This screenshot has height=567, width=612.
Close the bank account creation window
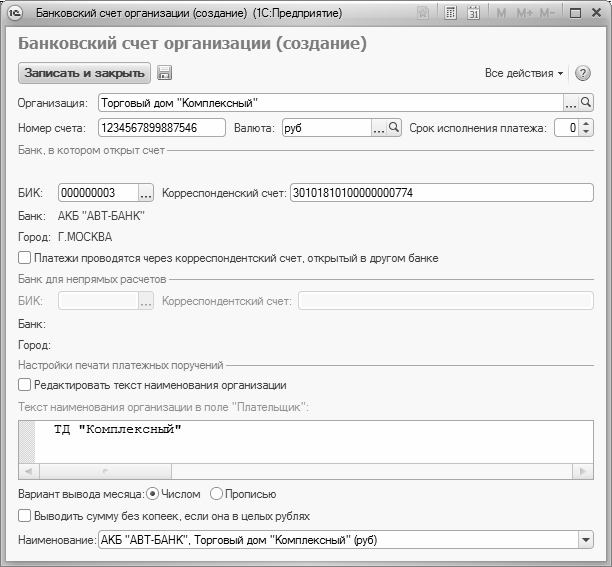(x=596, y=13)
